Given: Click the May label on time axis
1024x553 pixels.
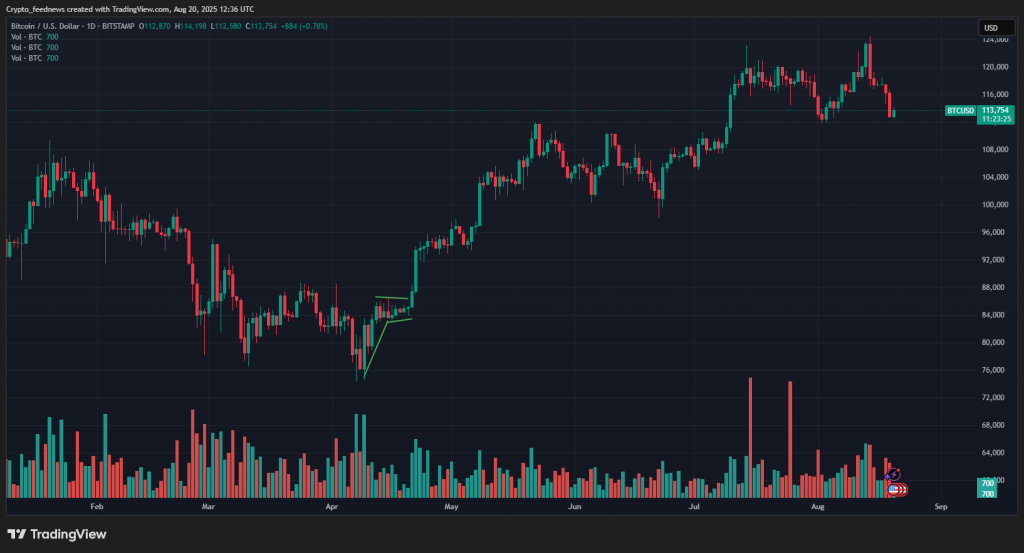Looking at the screenshot, I should (451, 507).
